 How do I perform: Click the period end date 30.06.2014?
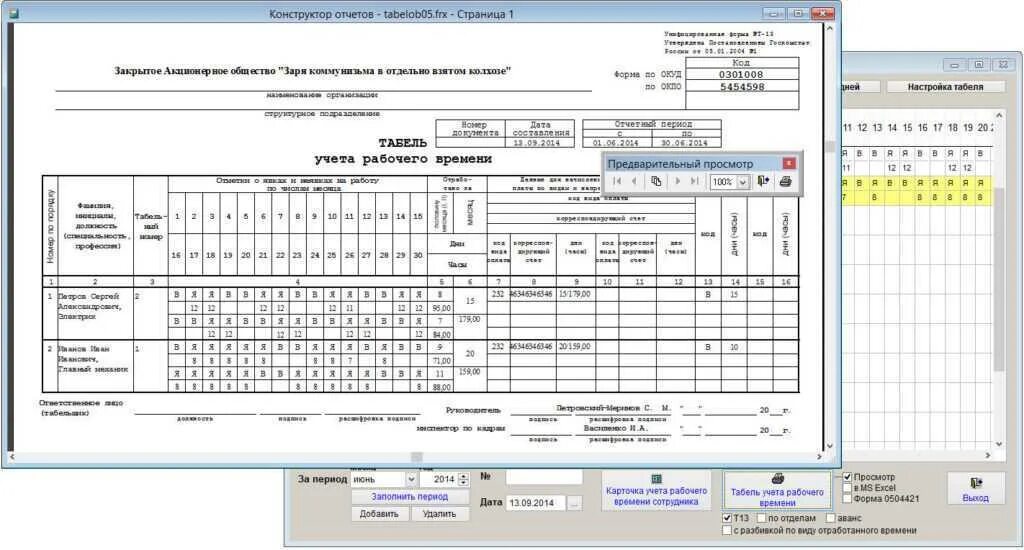tap(684, 142)
